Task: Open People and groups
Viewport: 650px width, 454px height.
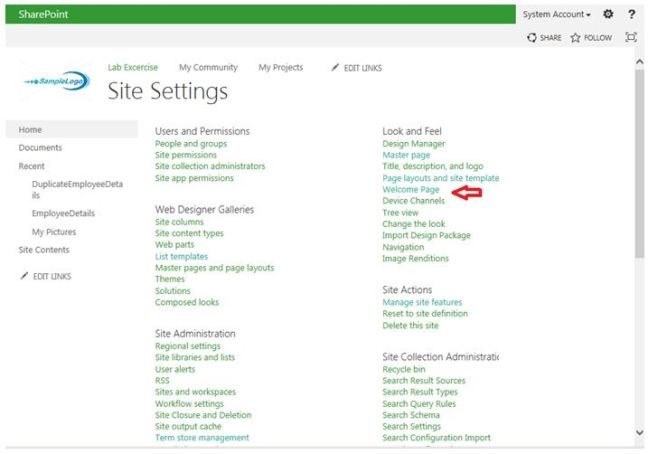Action: tap(191, 143)
